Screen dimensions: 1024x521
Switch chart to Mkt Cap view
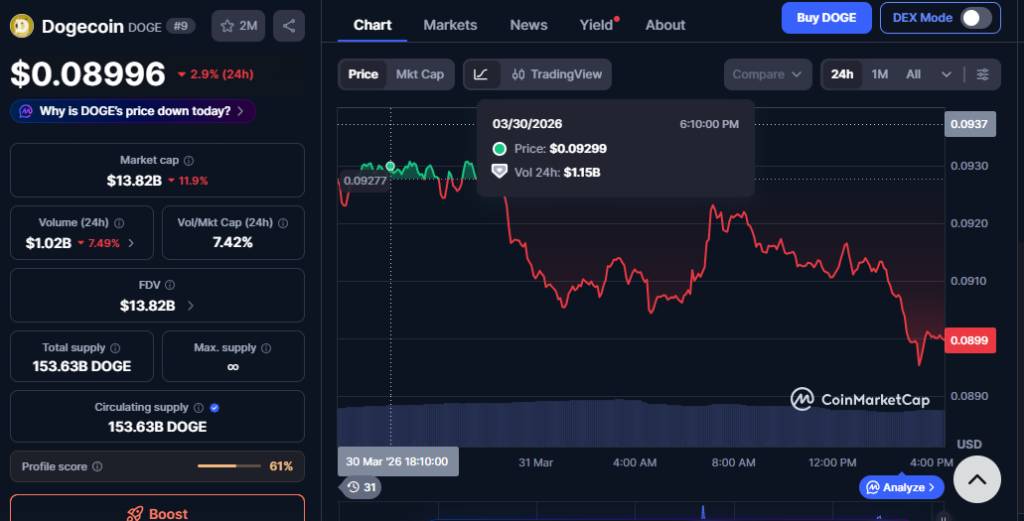pos(419,74)
